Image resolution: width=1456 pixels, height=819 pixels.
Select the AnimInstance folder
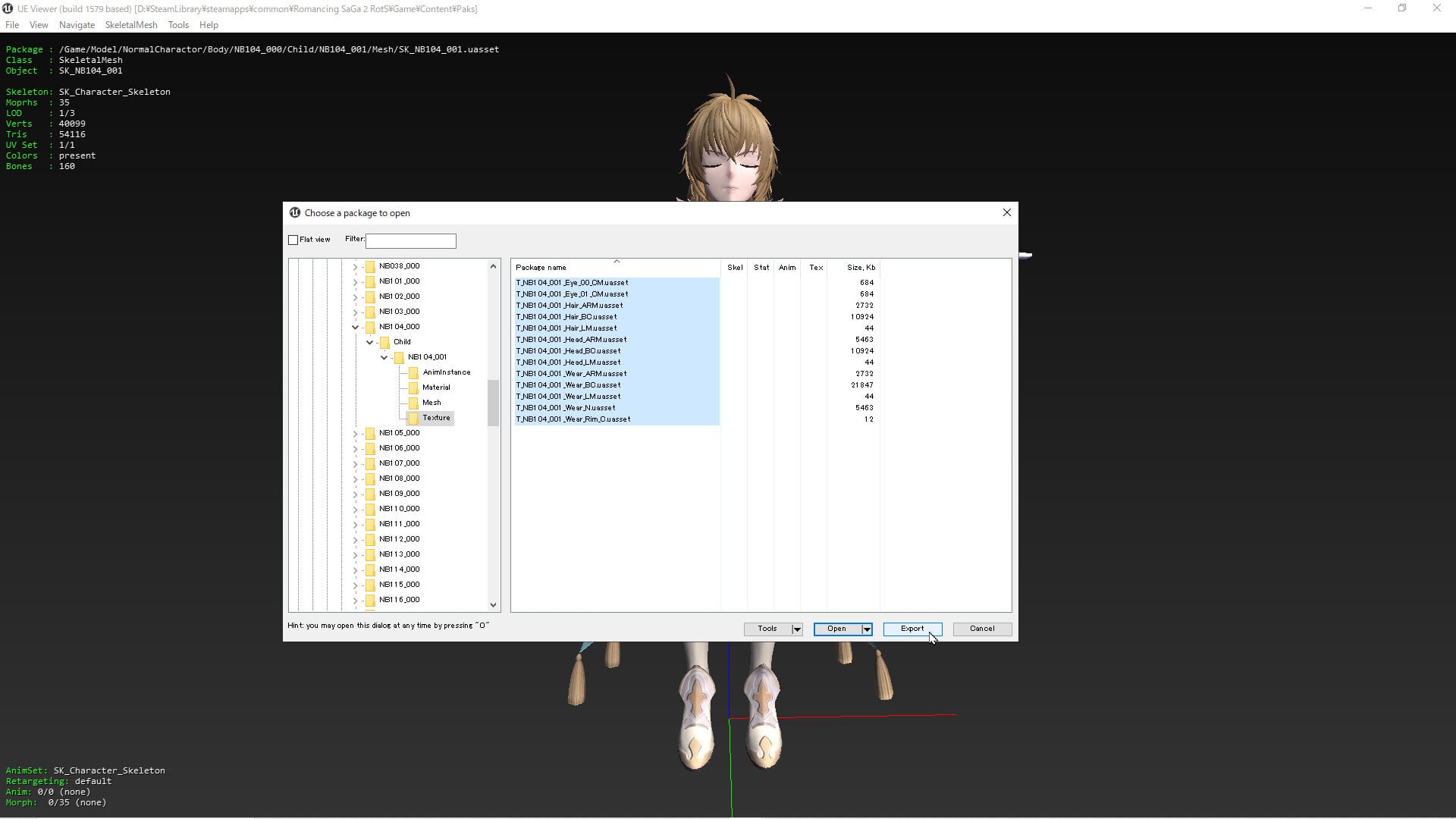click(446, 372)
